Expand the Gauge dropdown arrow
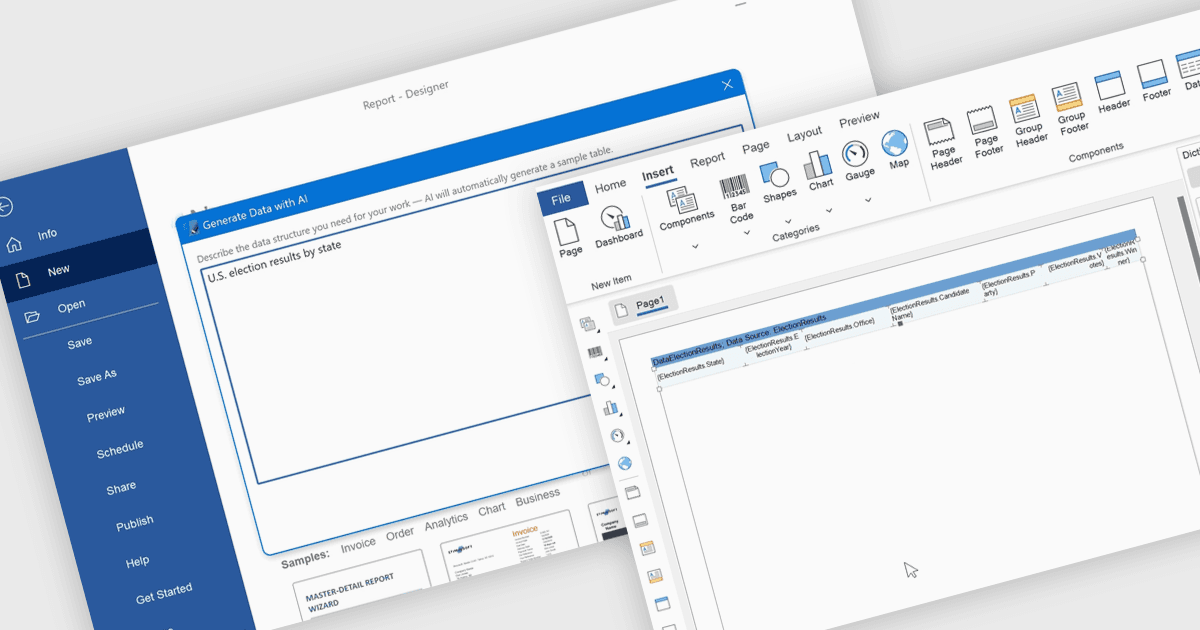1200x630 pixels. pos(868,199)
